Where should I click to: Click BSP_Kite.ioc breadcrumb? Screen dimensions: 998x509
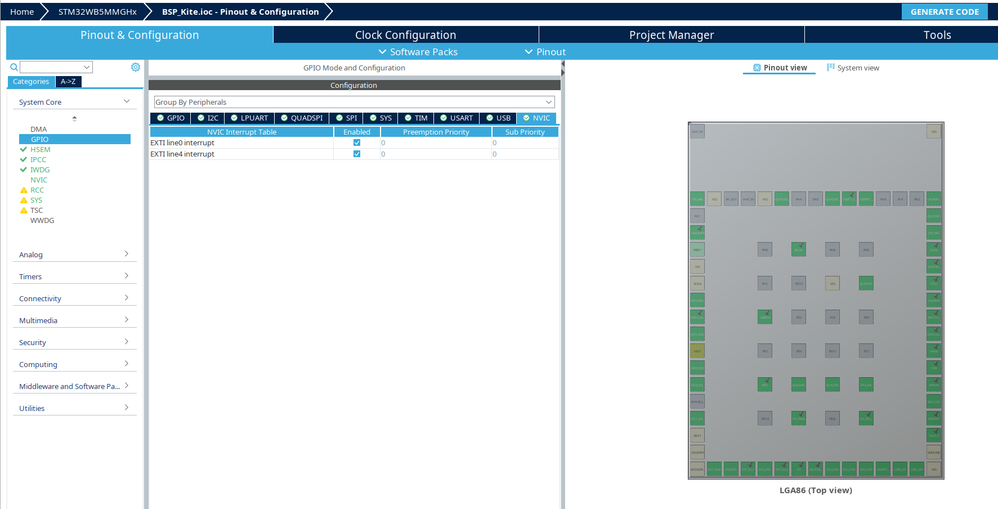[x=240, y=11]
